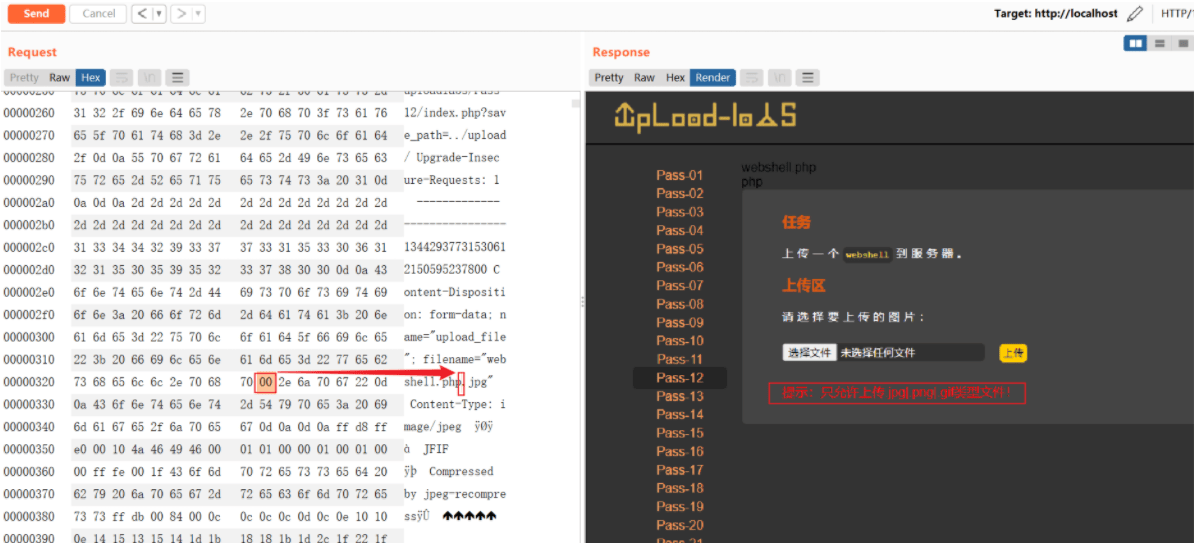Viewport: 1194px width, 552px height.
Task: Open Pass-15 in the sidebar
Action: coord(680,432)
